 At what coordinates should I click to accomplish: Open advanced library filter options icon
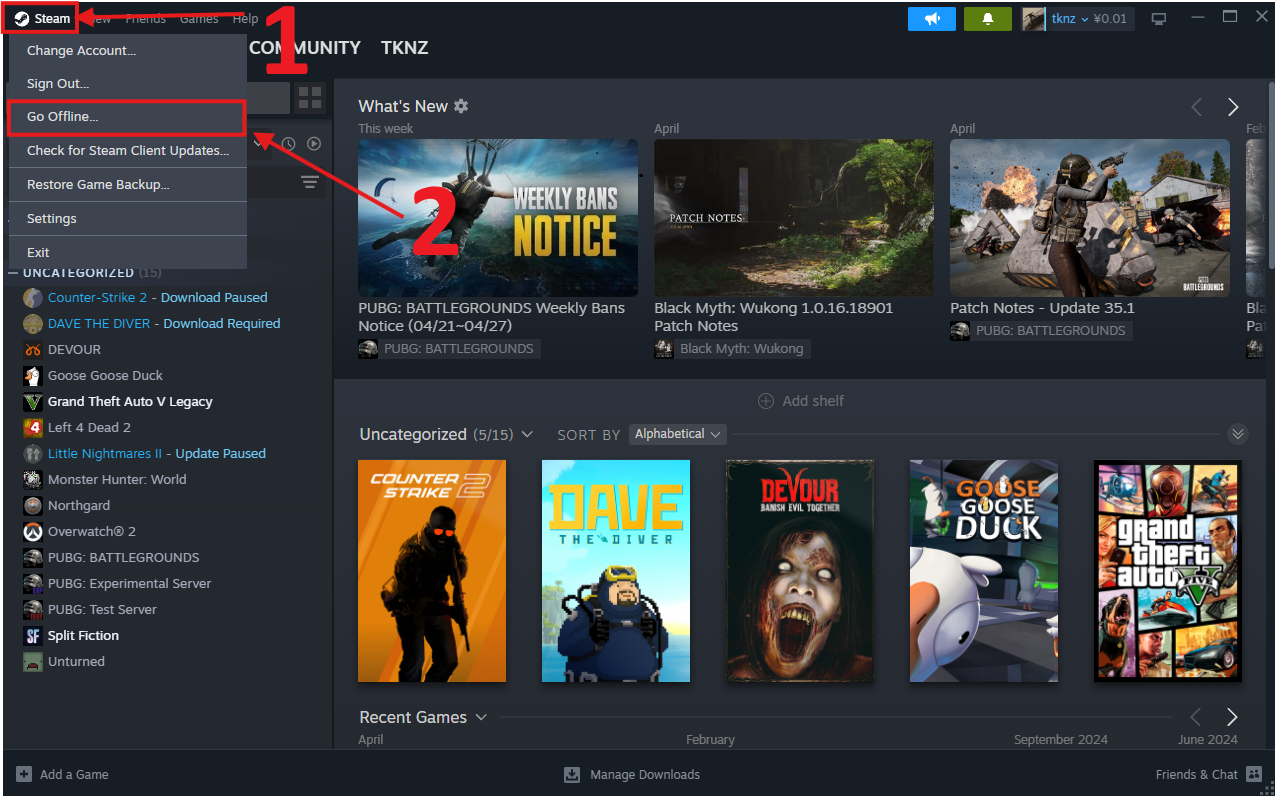(x=310, y=182)
